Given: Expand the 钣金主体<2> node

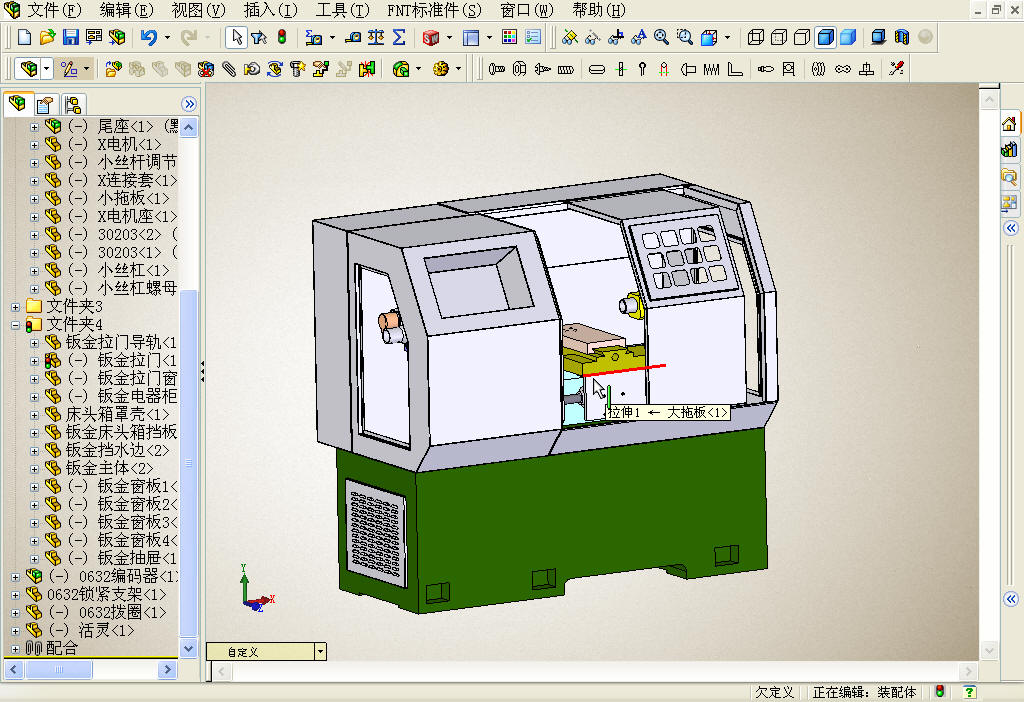Looking at the screenshot, I should [34, 469].
